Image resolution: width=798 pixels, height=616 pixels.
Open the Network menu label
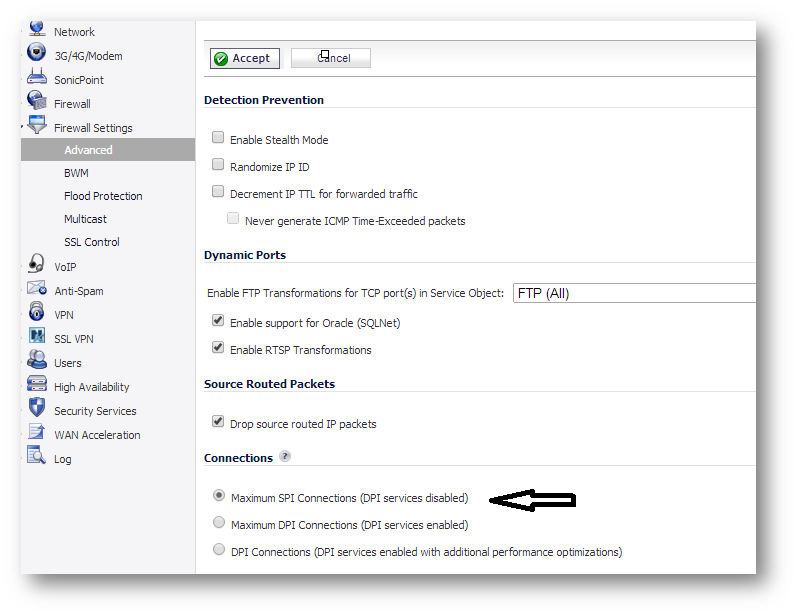pyautogui.click(x=74, y=32)
